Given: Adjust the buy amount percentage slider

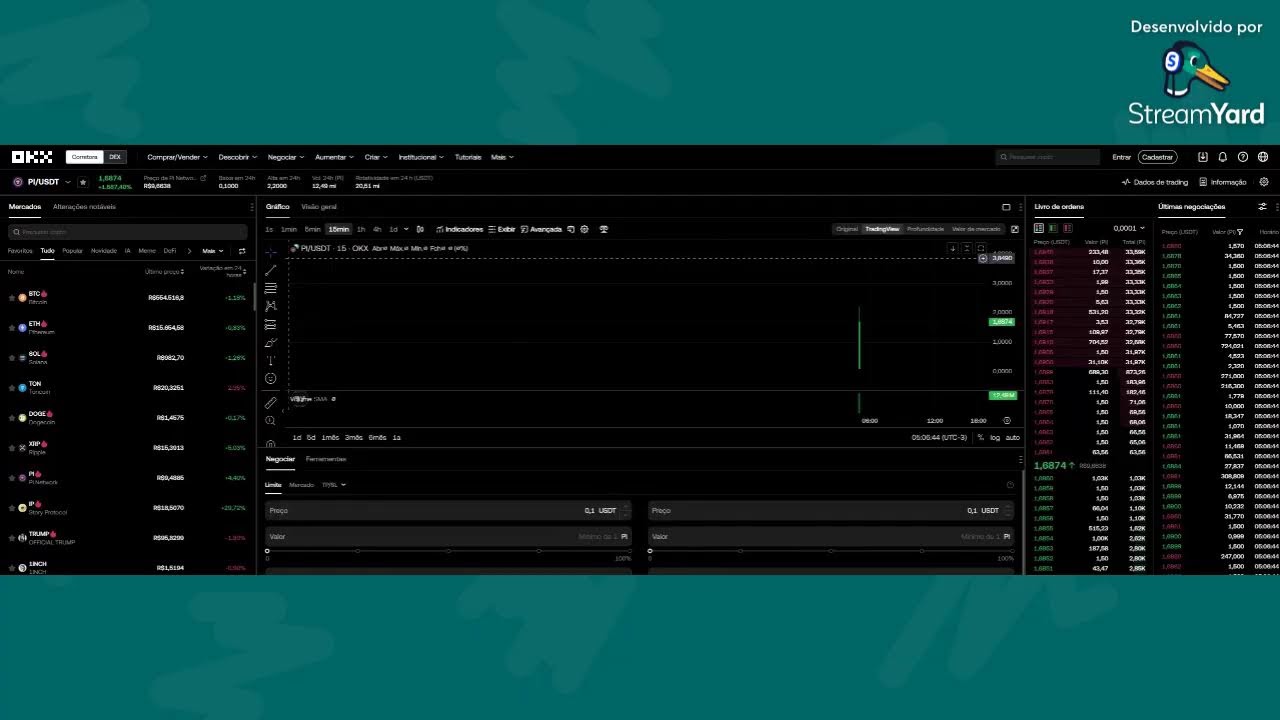Looking at the screenshot, I should (448, 551).
